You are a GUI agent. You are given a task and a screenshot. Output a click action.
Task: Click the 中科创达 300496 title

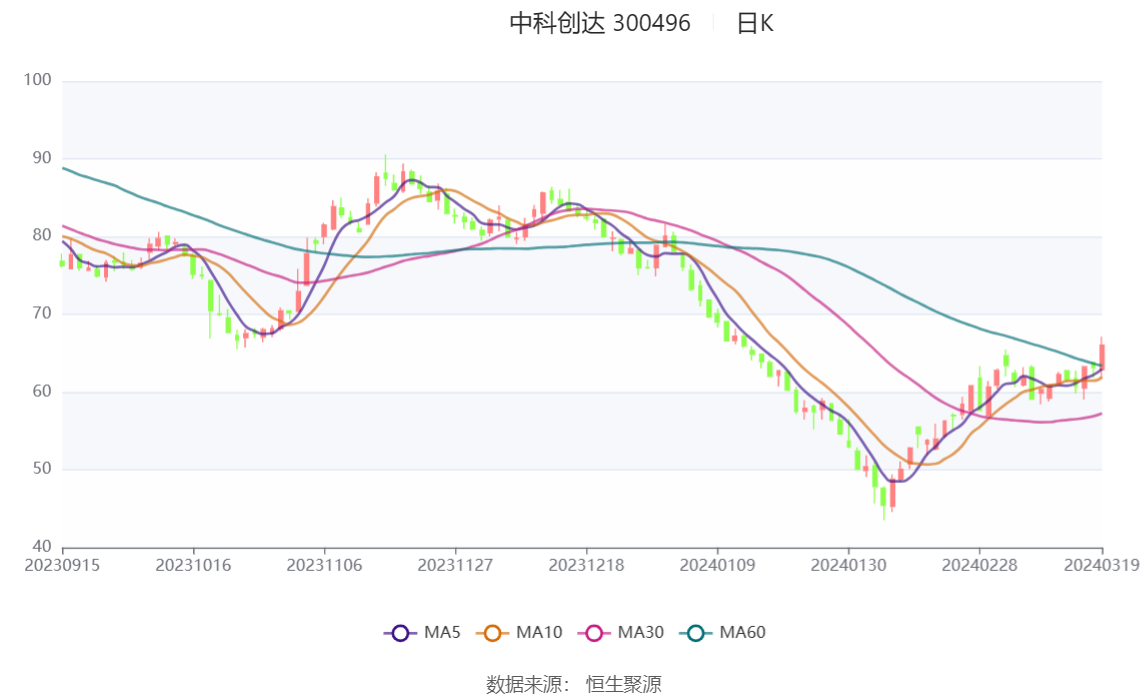tap(600, 23)
